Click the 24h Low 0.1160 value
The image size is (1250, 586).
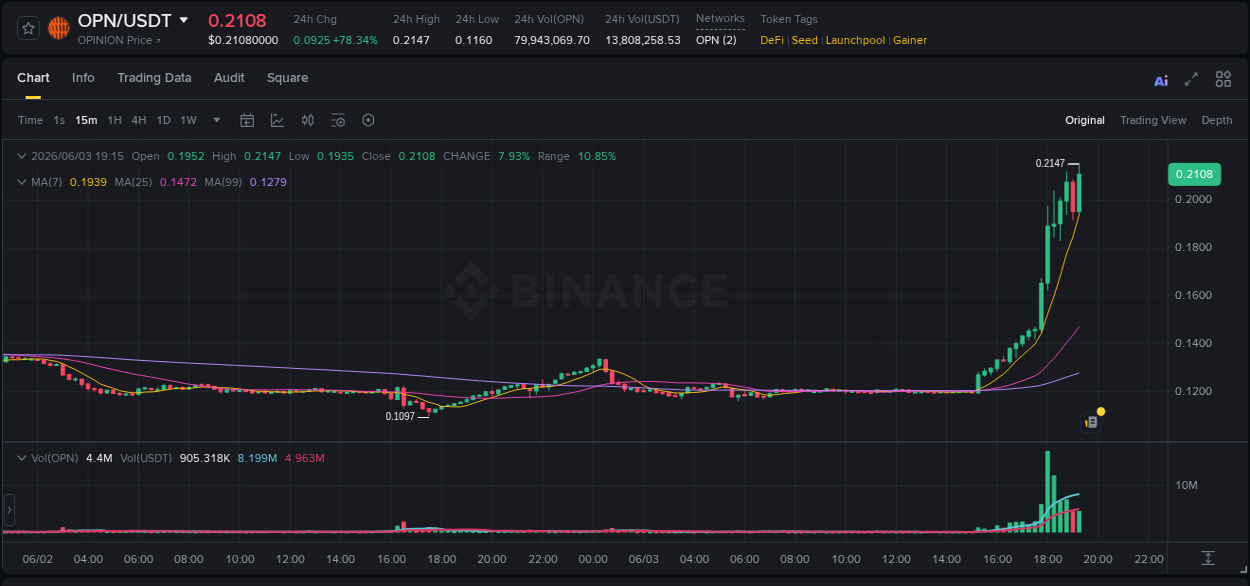(474, 40)
